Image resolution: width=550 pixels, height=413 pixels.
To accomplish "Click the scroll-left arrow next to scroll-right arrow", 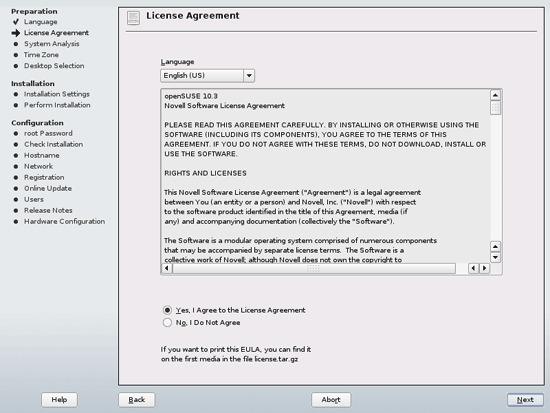I will [474, 268].
